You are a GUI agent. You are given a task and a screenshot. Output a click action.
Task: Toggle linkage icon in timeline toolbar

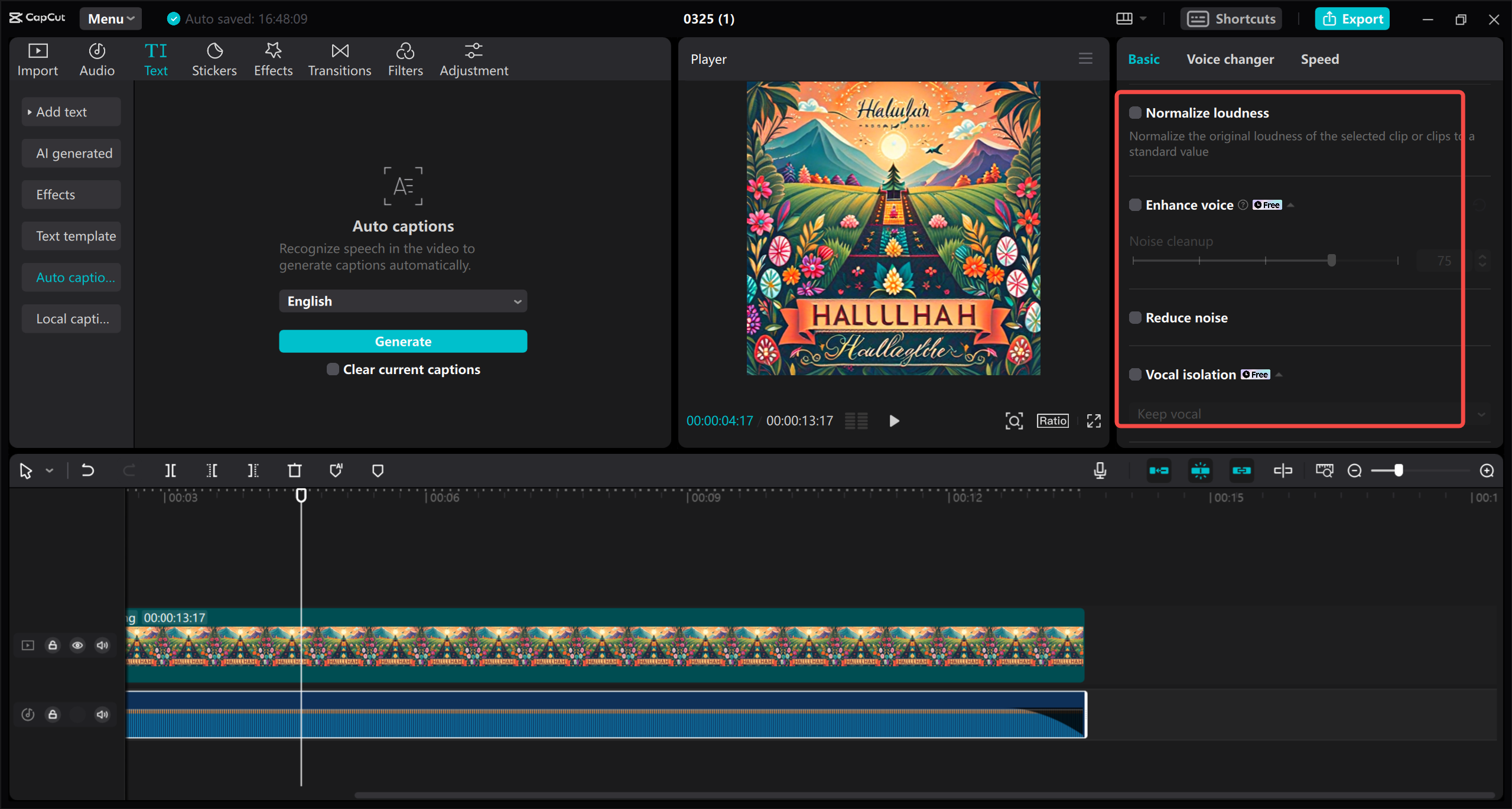pos(1241,470)
